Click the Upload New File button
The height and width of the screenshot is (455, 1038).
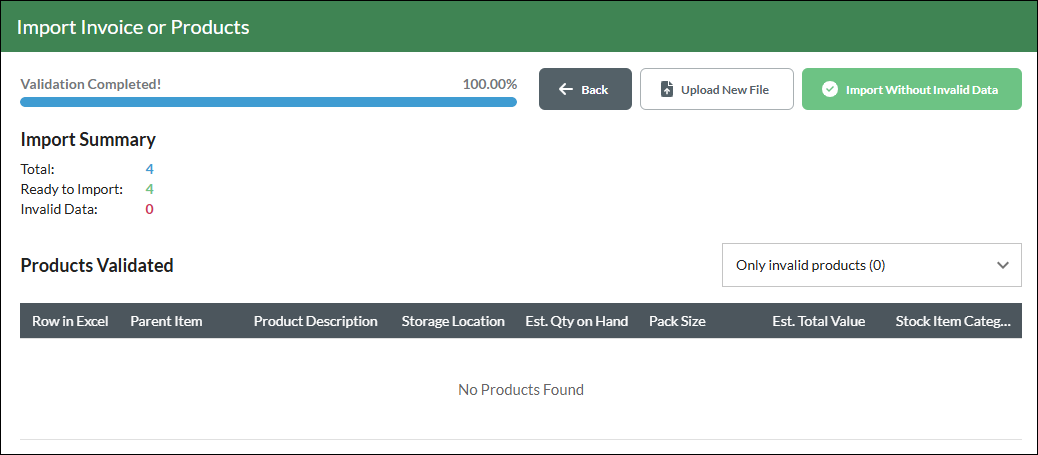click(x=716, y=89)
